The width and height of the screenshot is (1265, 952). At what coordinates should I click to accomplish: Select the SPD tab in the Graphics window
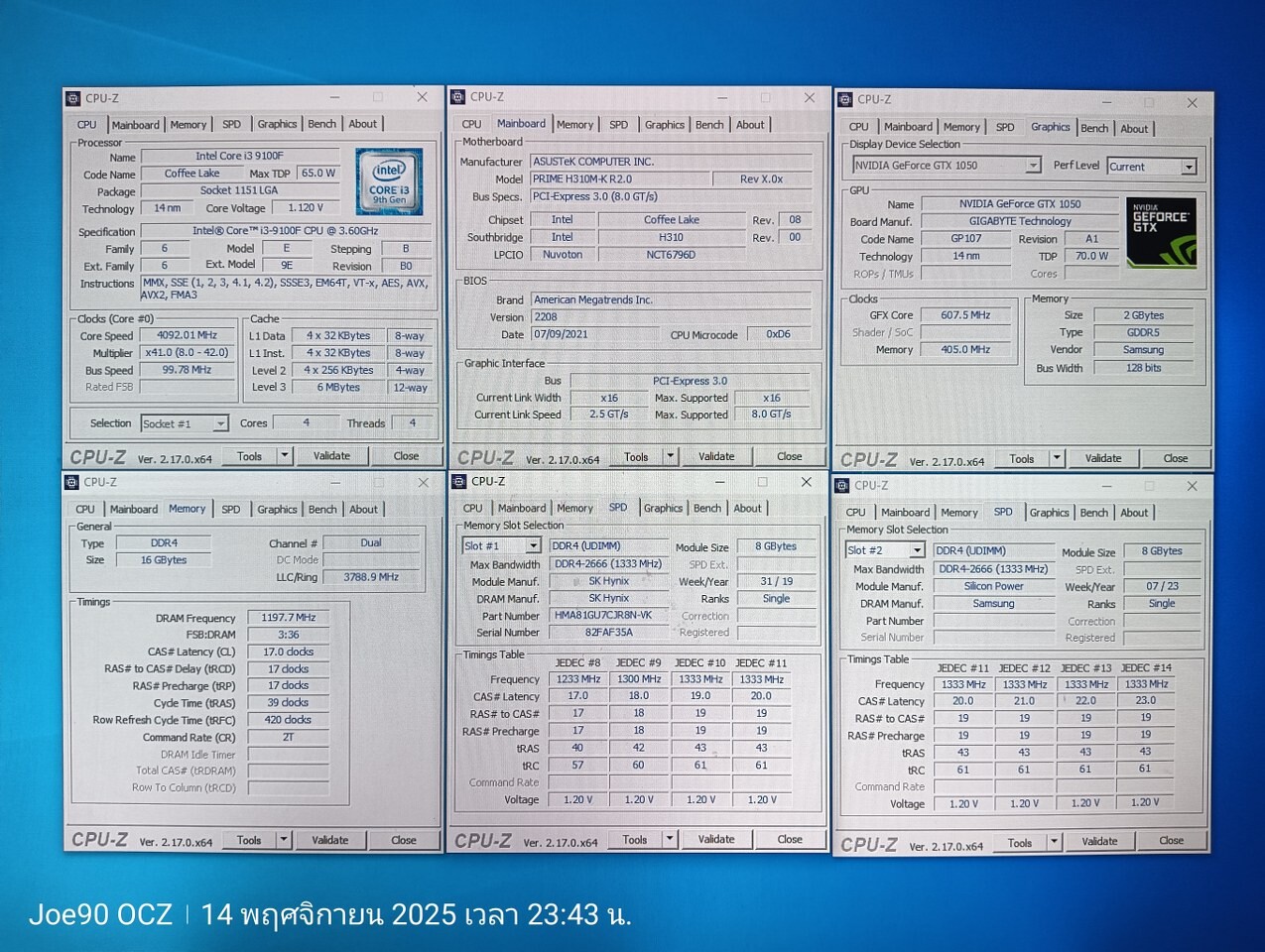pos(1005,128)
